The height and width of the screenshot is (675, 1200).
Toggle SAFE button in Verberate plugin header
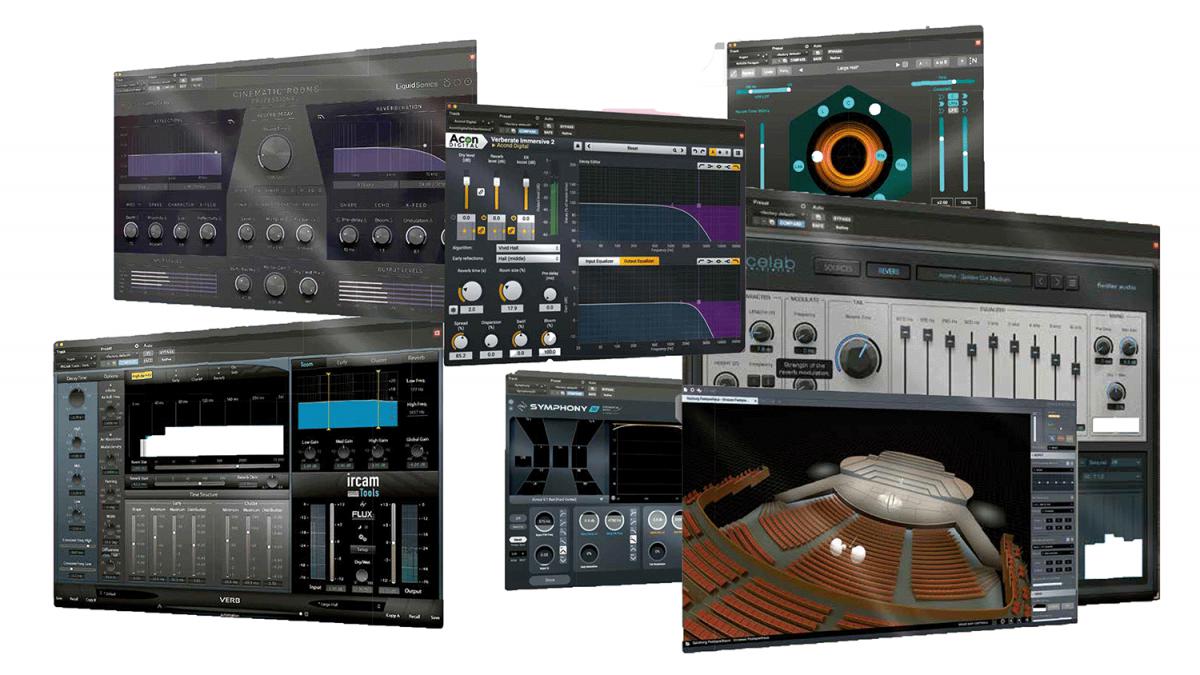click(548, 132)
